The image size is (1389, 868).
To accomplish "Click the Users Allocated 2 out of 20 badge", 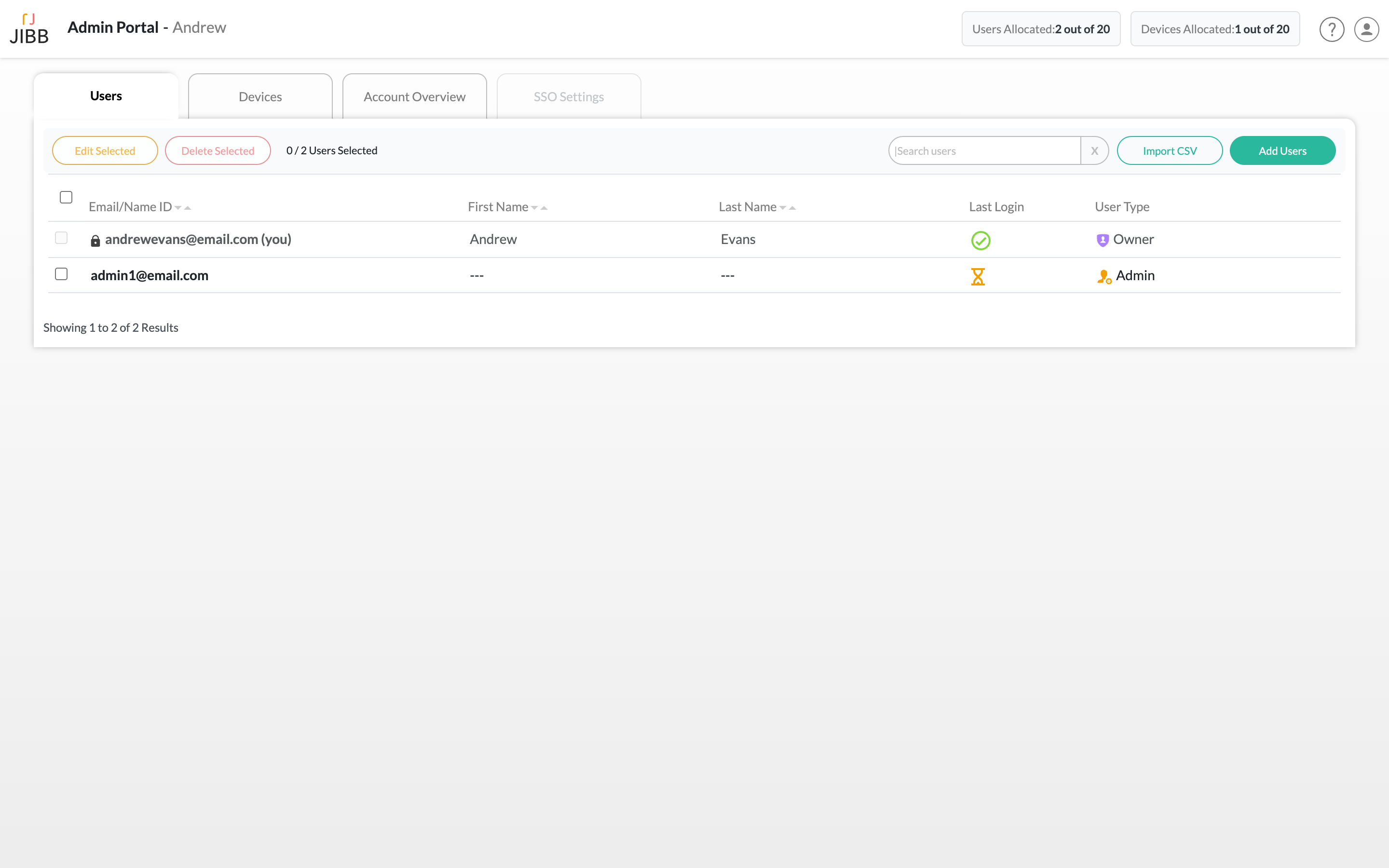I will pyautogui.click(x=1041, y=29).
